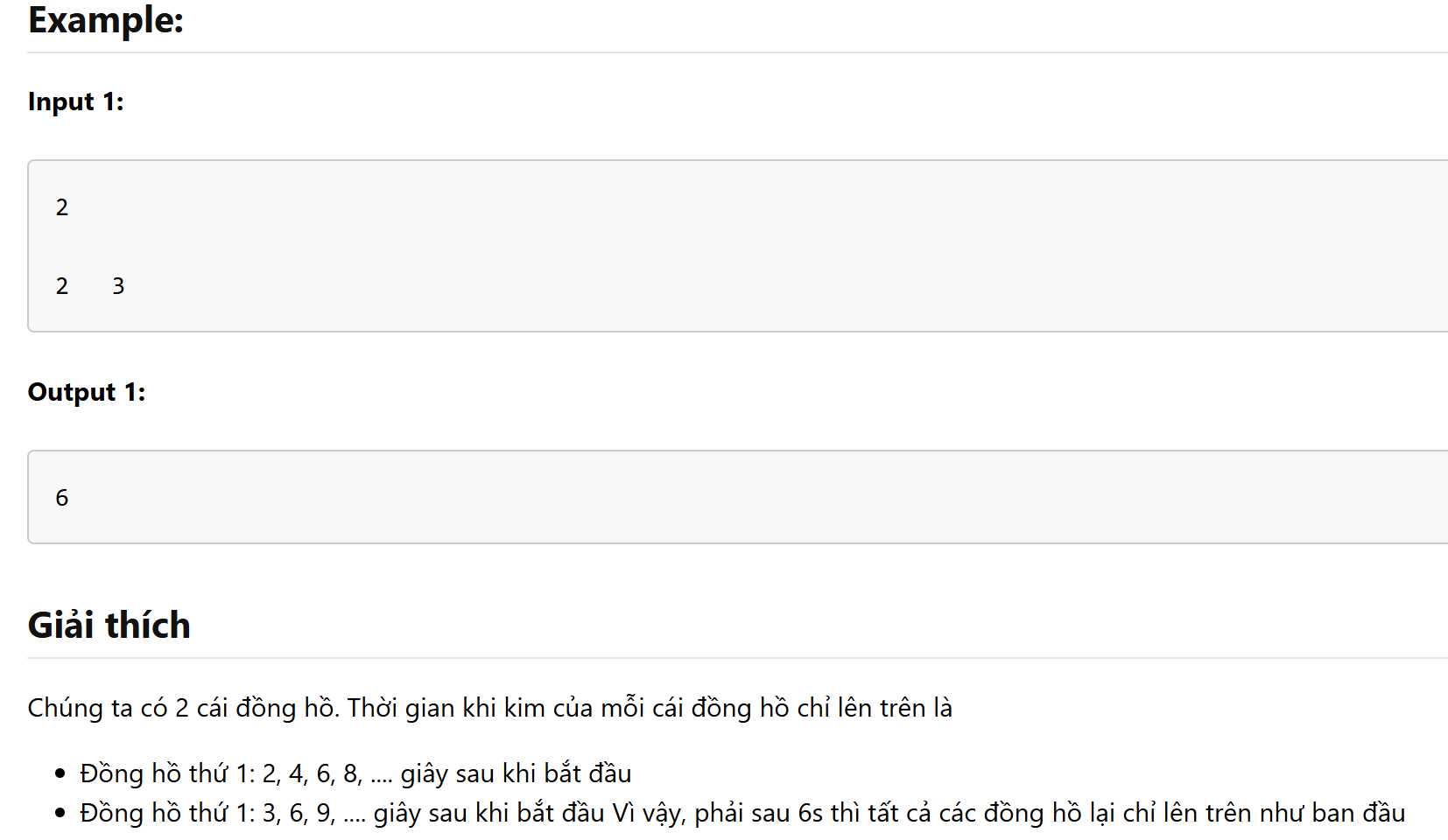
Task: Click the "giây sau khi bắt đầu" text in first bullet
Action: pos(516,773)
